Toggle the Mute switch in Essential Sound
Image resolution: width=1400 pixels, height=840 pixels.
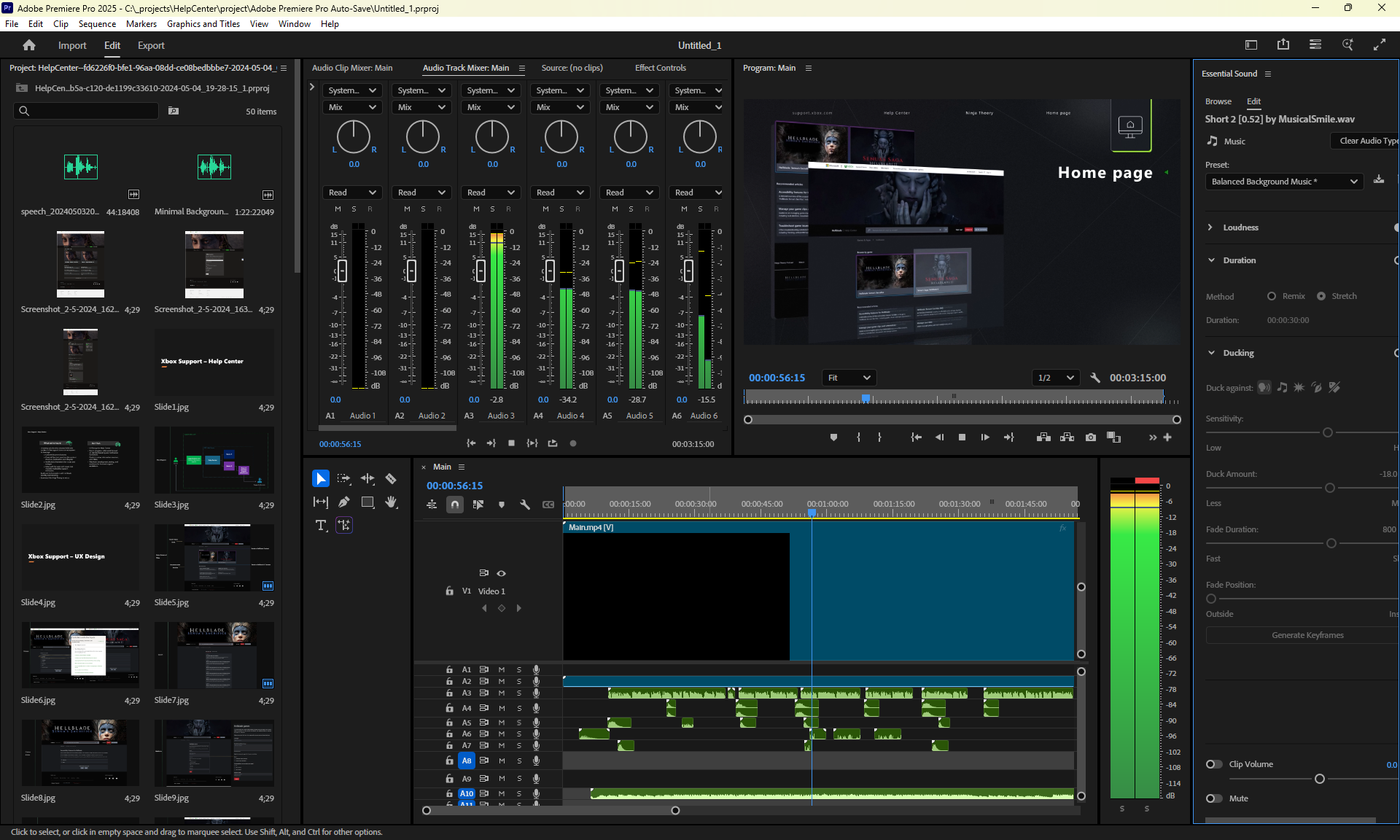click(1214, 798)
